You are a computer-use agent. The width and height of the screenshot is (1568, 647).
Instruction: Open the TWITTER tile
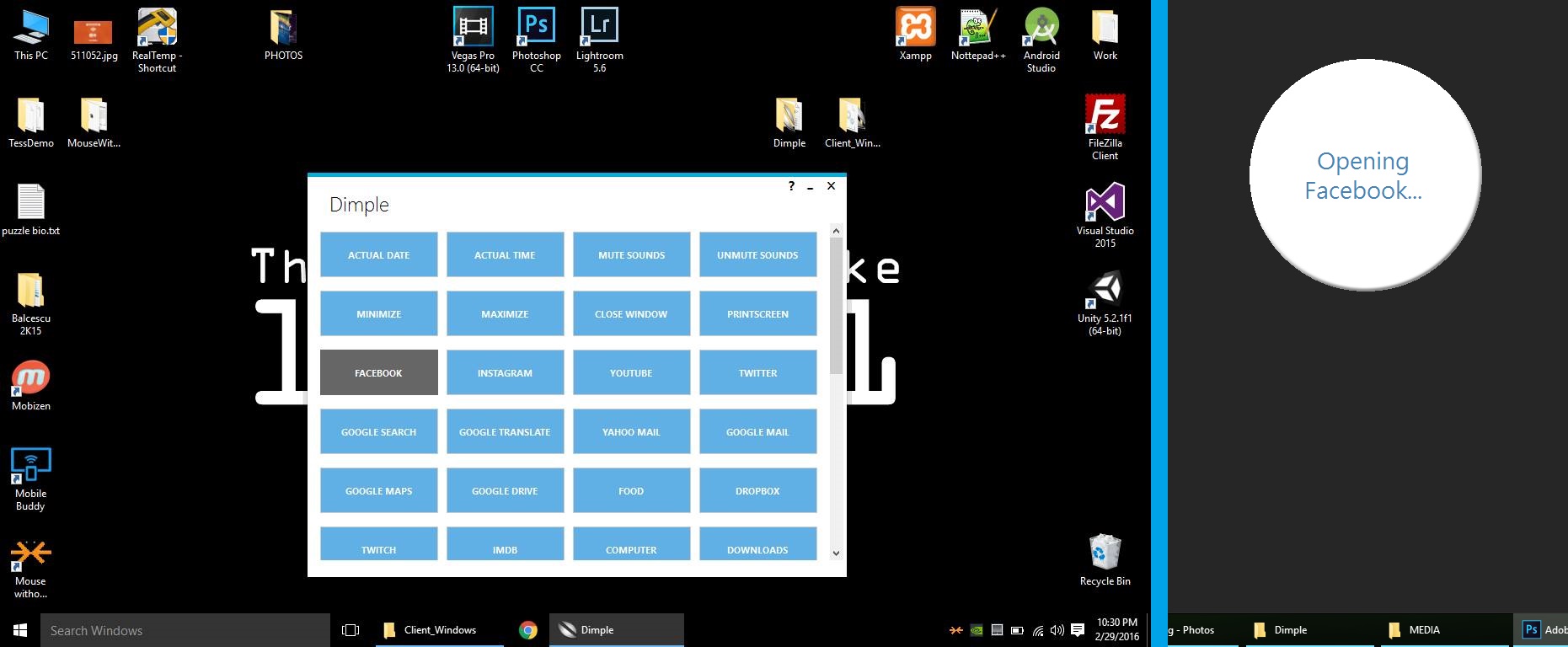click(x=757, y=372)
